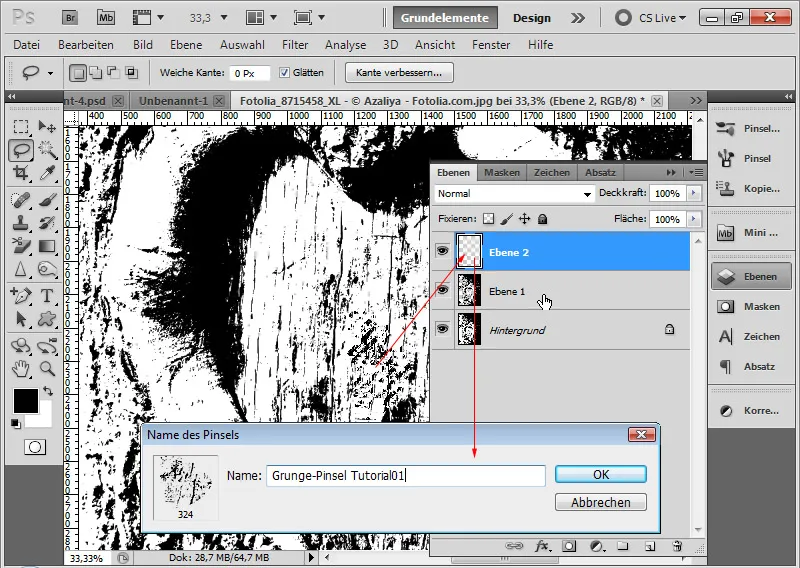800x568 pixels.
Task: Switch to the Zeichen tab
Action: pos(552,172)
